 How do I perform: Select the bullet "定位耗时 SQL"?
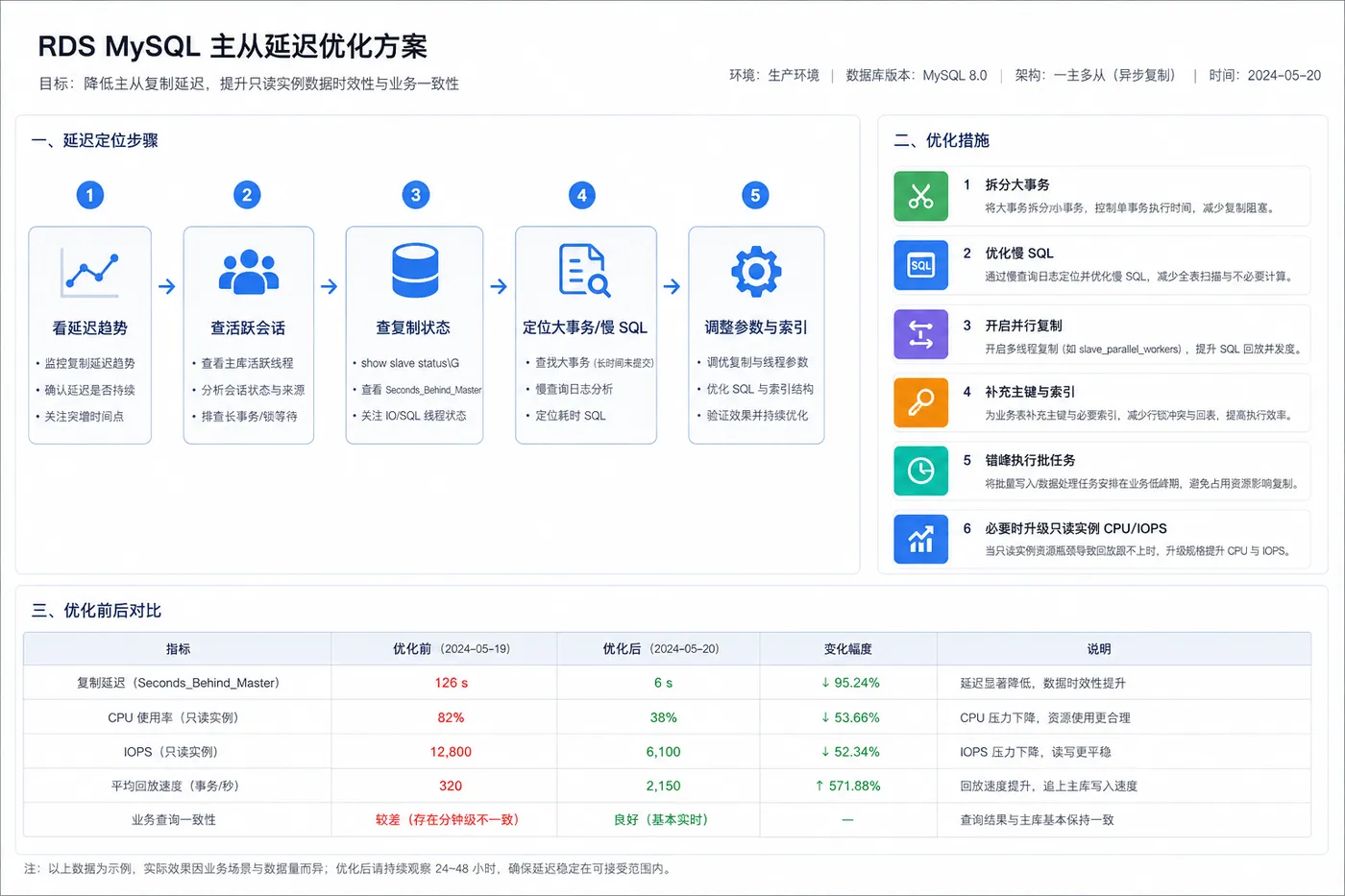pos(571,416)
